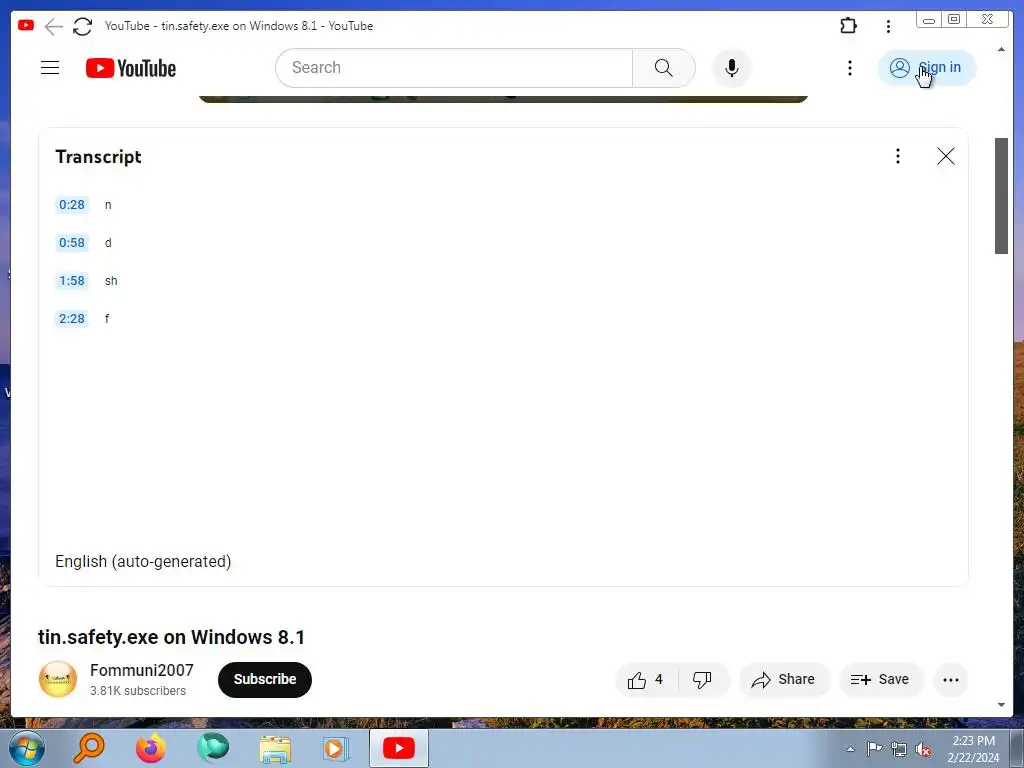Open the YouTube hamburger guide menu
The height and width of the screenshot is (768, 1024).
(x=50, y=68)
